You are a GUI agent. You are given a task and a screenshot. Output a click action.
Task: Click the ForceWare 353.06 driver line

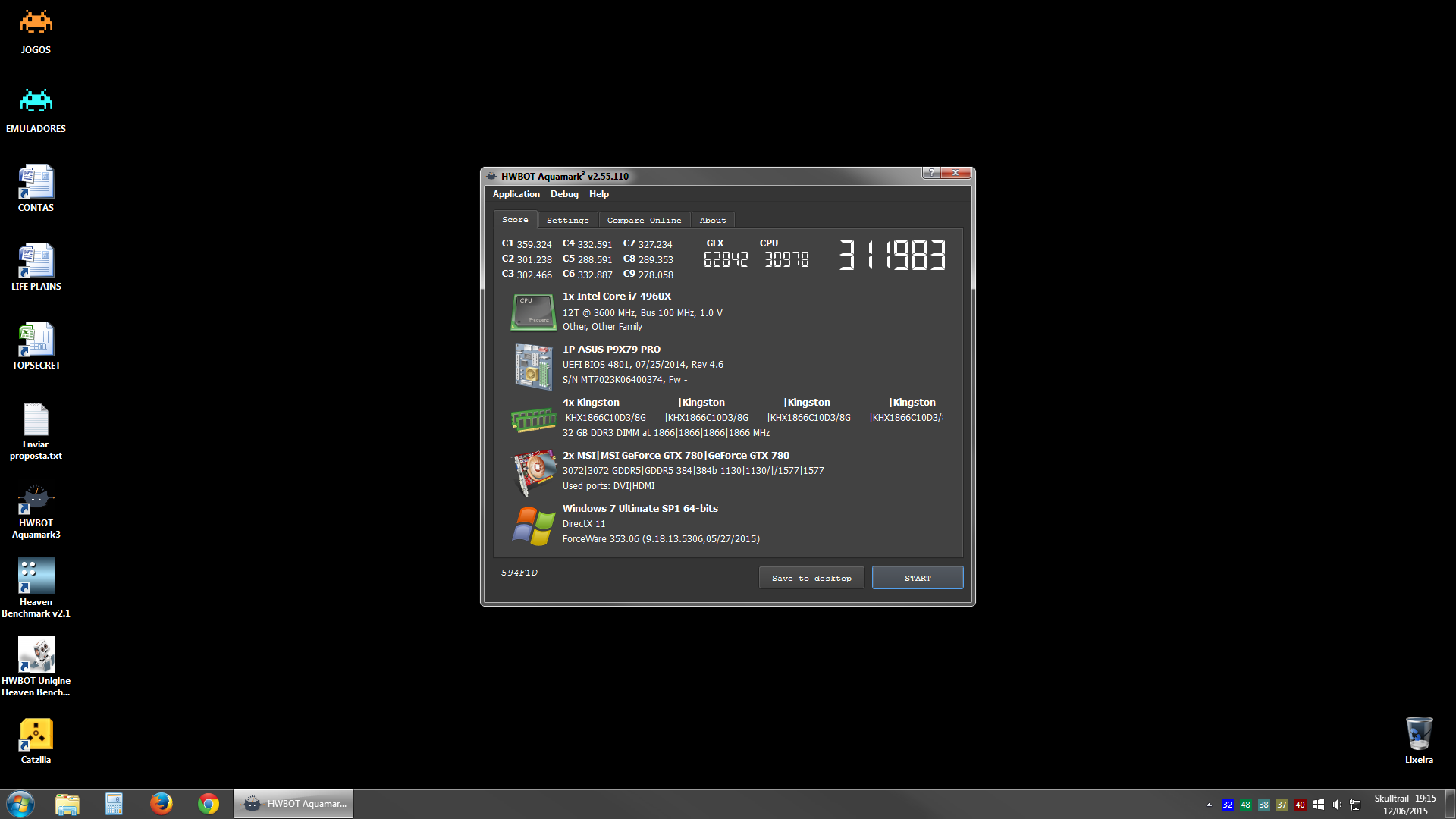(661, 539)
